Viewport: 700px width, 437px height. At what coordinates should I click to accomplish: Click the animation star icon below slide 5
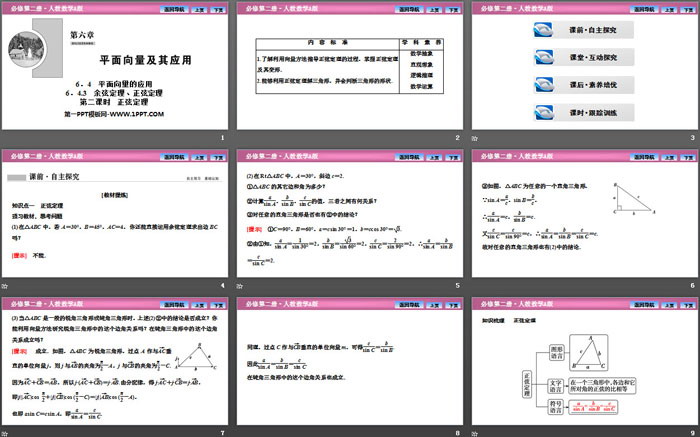click(x=239, y=286)
